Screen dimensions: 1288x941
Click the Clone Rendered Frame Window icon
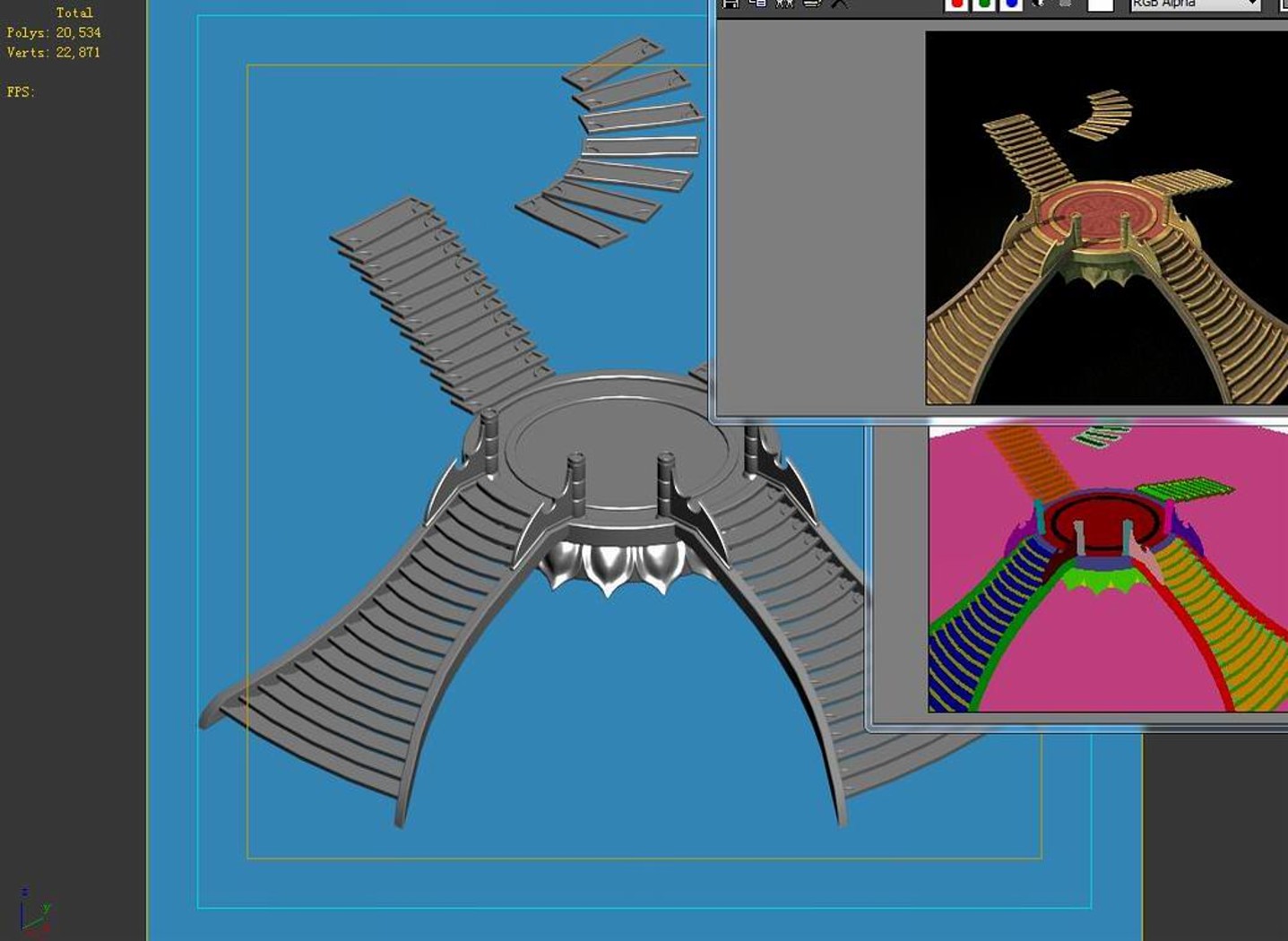coord(785,4)
